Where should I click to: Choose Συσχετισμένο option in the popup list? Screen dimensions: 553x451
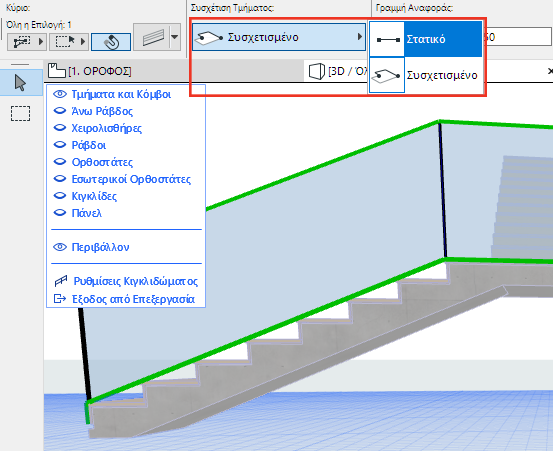[426, 75]
